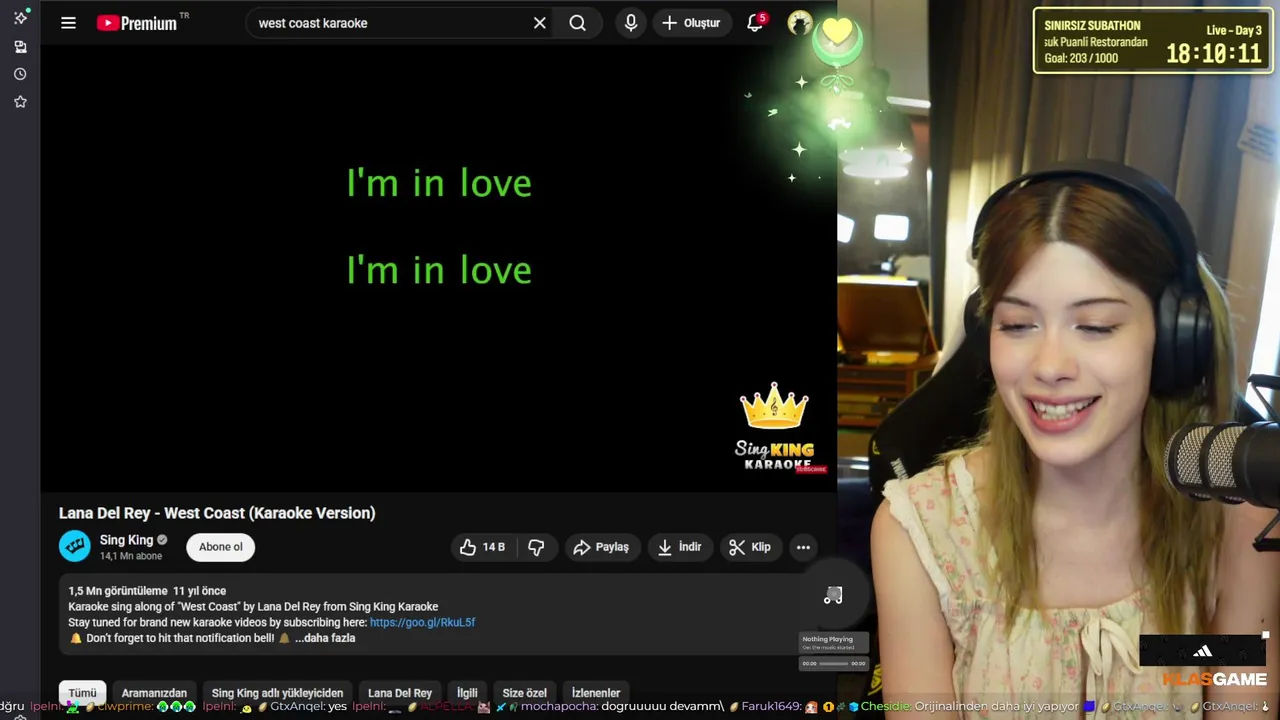
Task: Open the notifications bell
Action: click(755, 22)
